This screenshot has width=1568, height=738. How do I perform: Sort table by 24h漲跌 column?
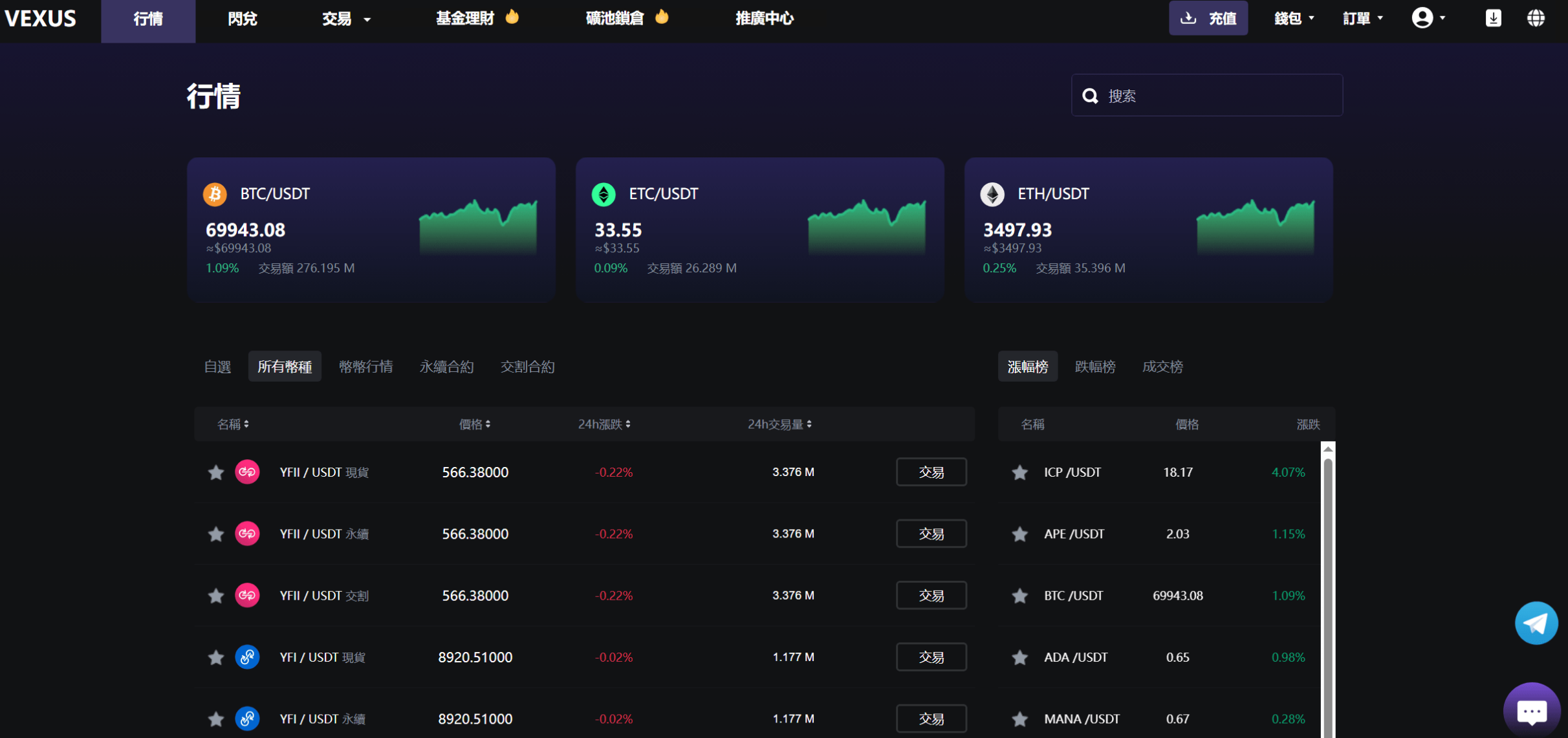604,424
